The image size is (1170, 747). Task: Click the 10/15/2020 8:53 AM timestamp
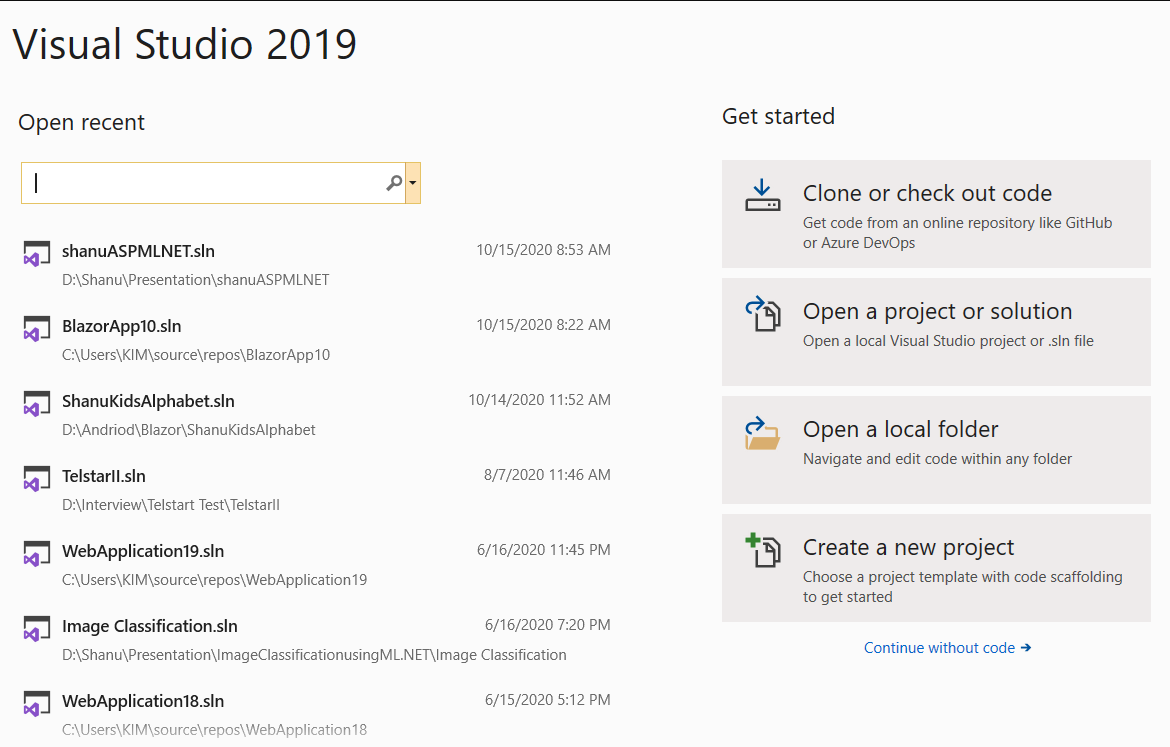pyautogui.click(x=543, y=250)
